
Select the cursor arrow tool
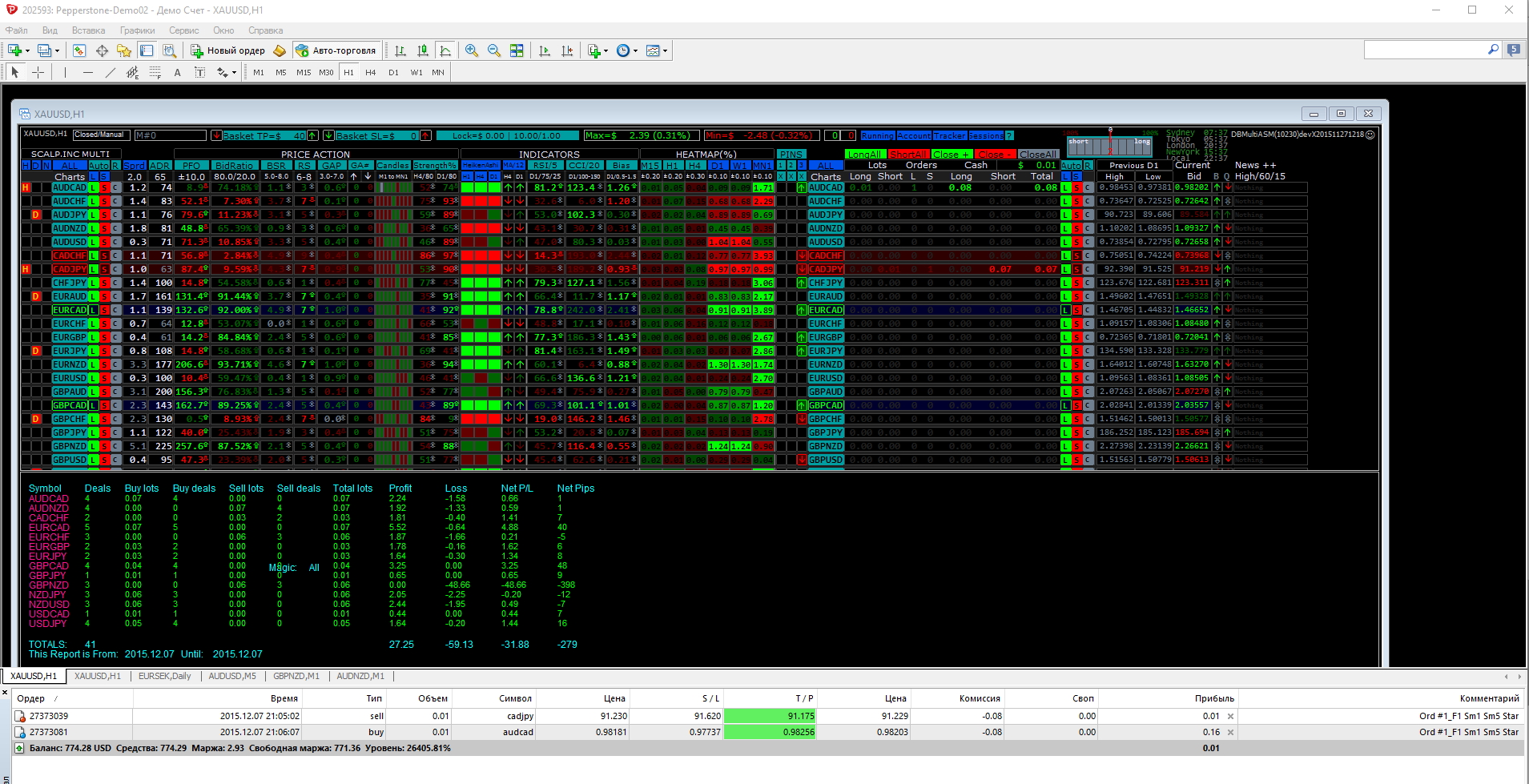15,72
